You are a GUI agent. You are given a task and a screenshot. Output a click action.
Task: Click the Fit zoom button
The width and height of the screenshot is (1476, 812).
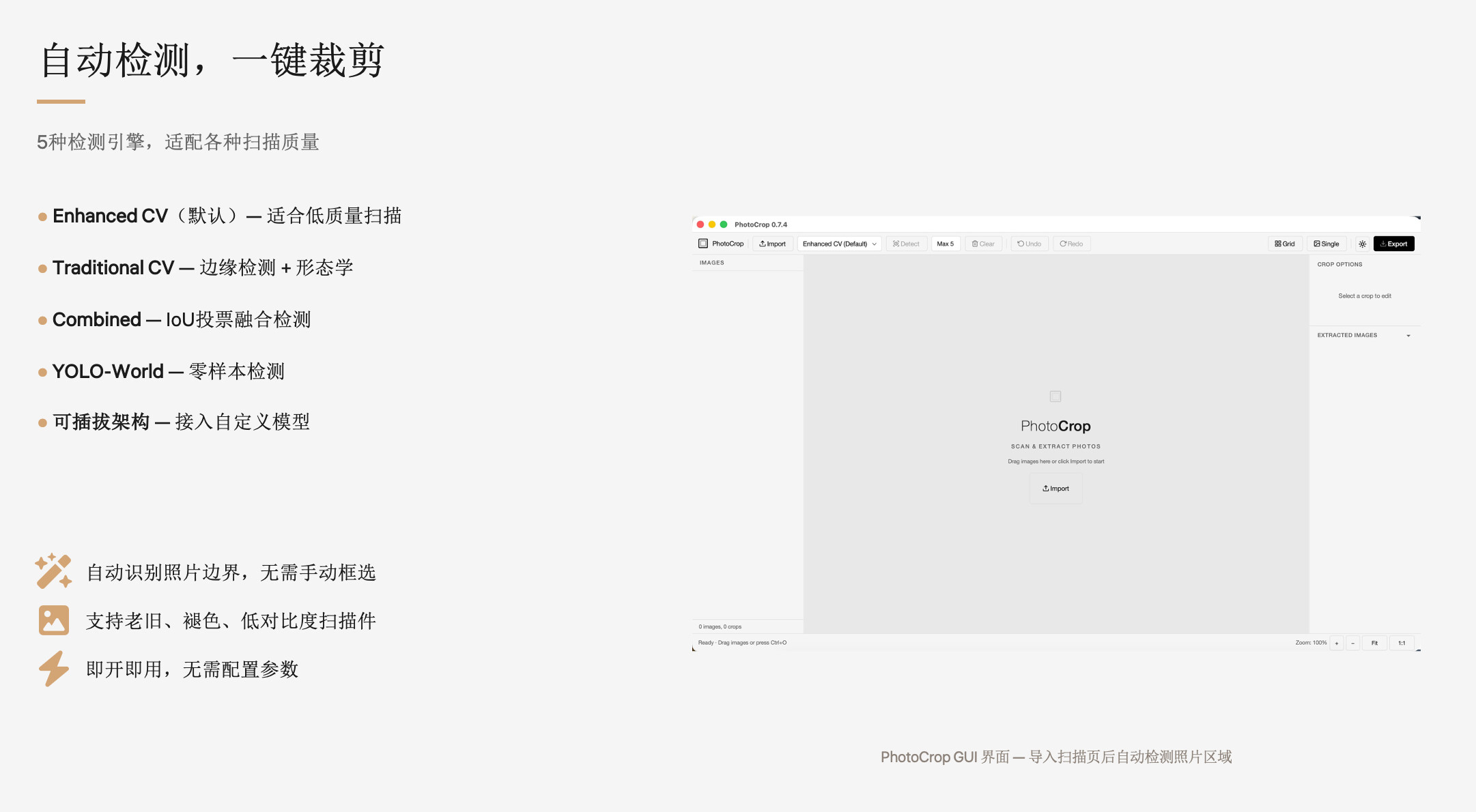point(1374,643)
